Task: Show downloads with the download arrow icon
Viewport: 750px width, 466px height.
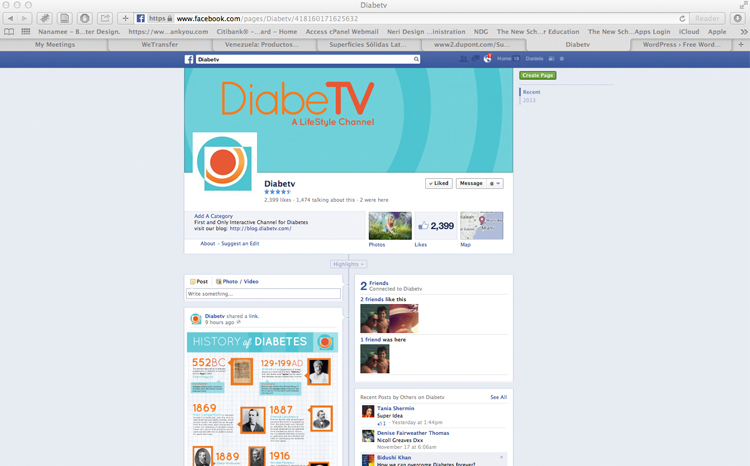Action: coord(738,18)
